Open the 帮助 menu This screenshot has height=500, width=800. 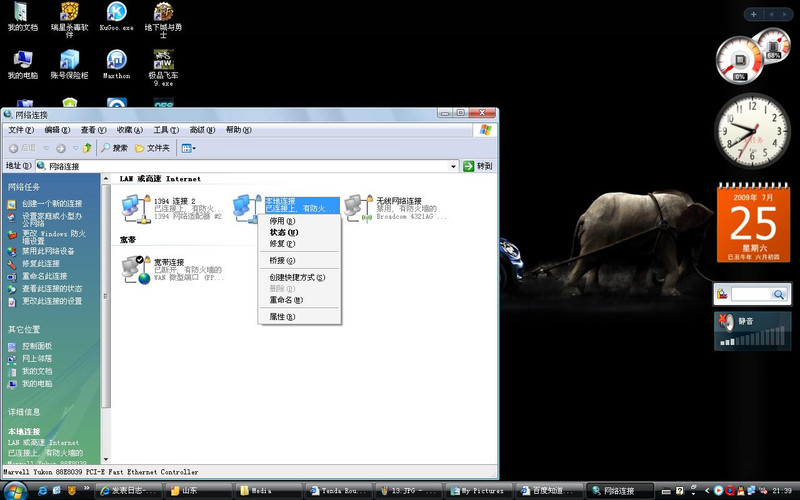coord(239,130)
